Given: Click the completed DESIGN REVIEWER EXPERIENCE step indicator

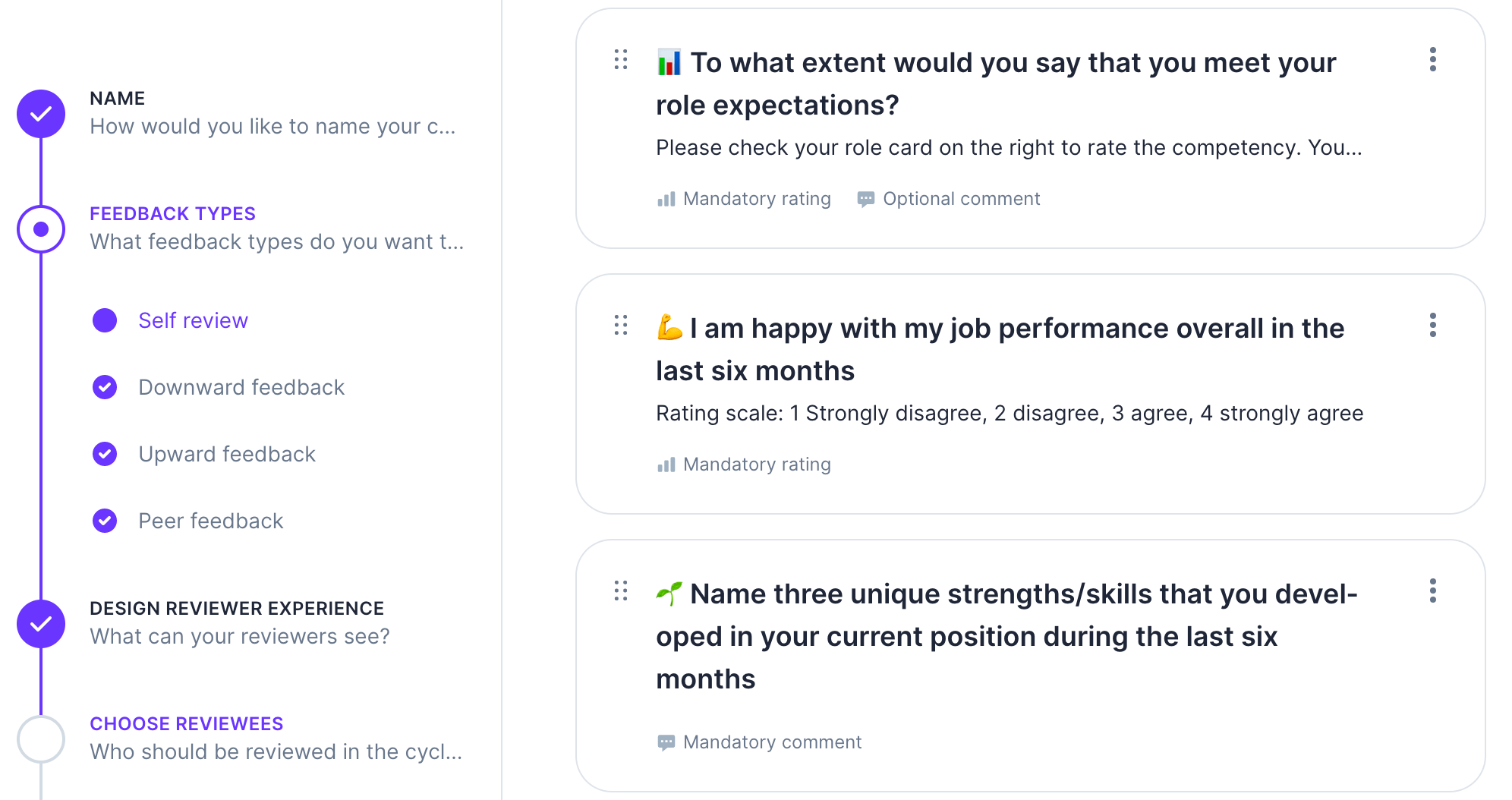Looking at the screenshot, I should pos(41,624).
